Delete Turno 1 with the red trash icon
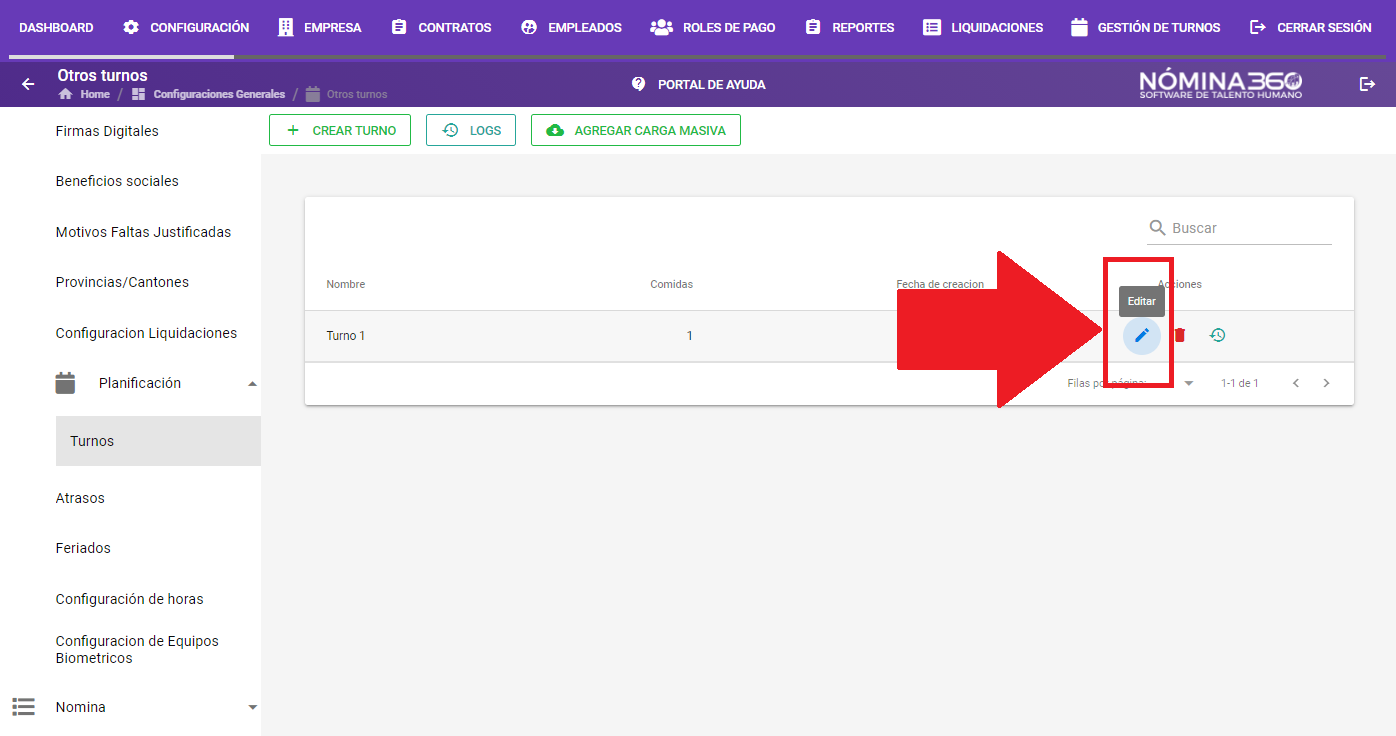1396x736 pixels. pyautogui.click(x=1180, y=335)
